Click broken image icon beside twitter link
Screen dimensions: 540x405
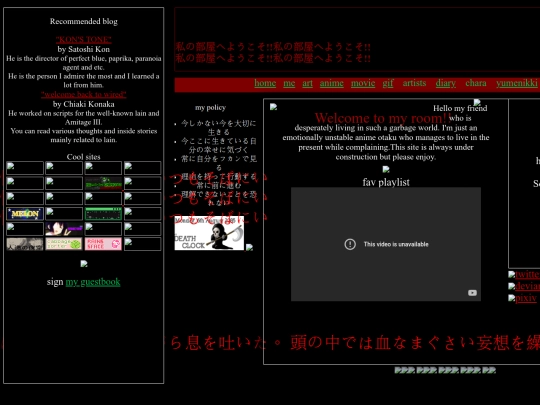point(511,274)
